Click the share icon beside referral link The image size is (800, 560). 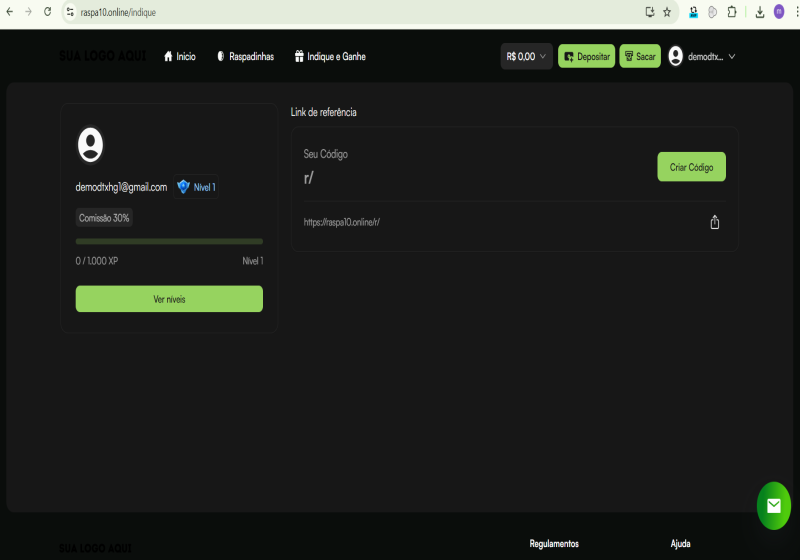[x=714, y=222]
